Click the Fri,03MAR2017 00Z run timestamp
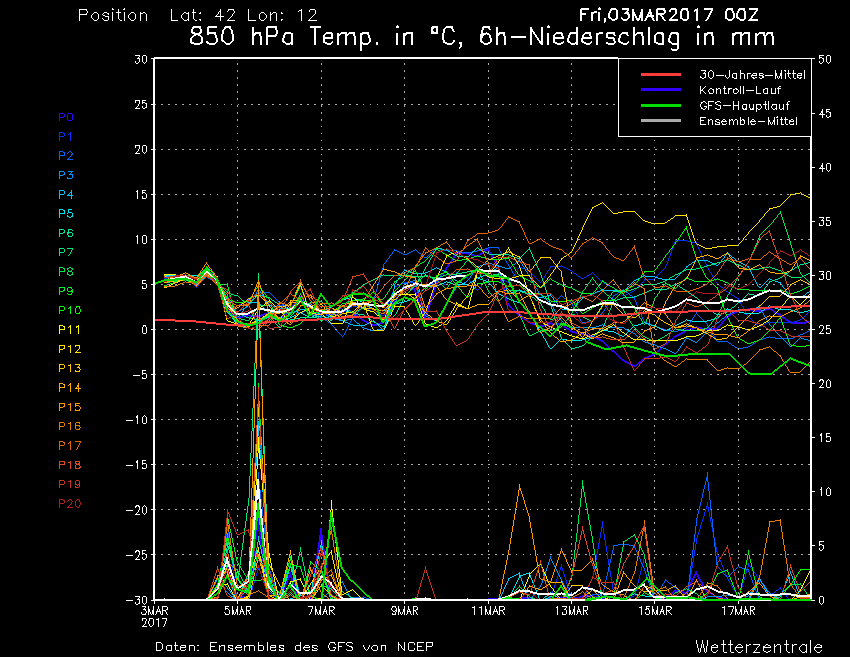The width and height of the screenshot is (850, 657). [x=668, y=15]
